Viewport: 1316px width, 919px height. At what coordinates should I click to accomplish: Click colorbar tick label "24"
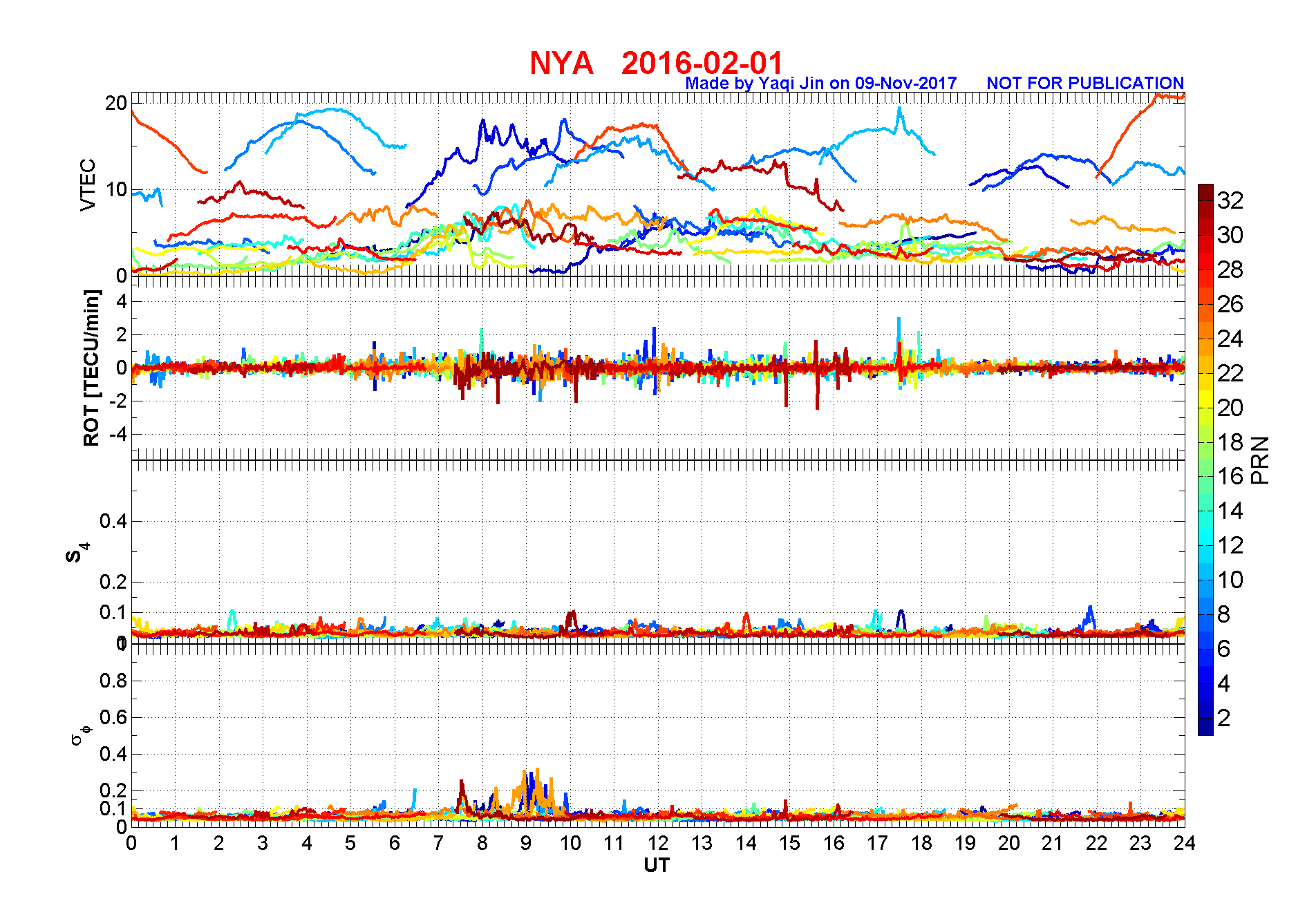[1230, 339]
